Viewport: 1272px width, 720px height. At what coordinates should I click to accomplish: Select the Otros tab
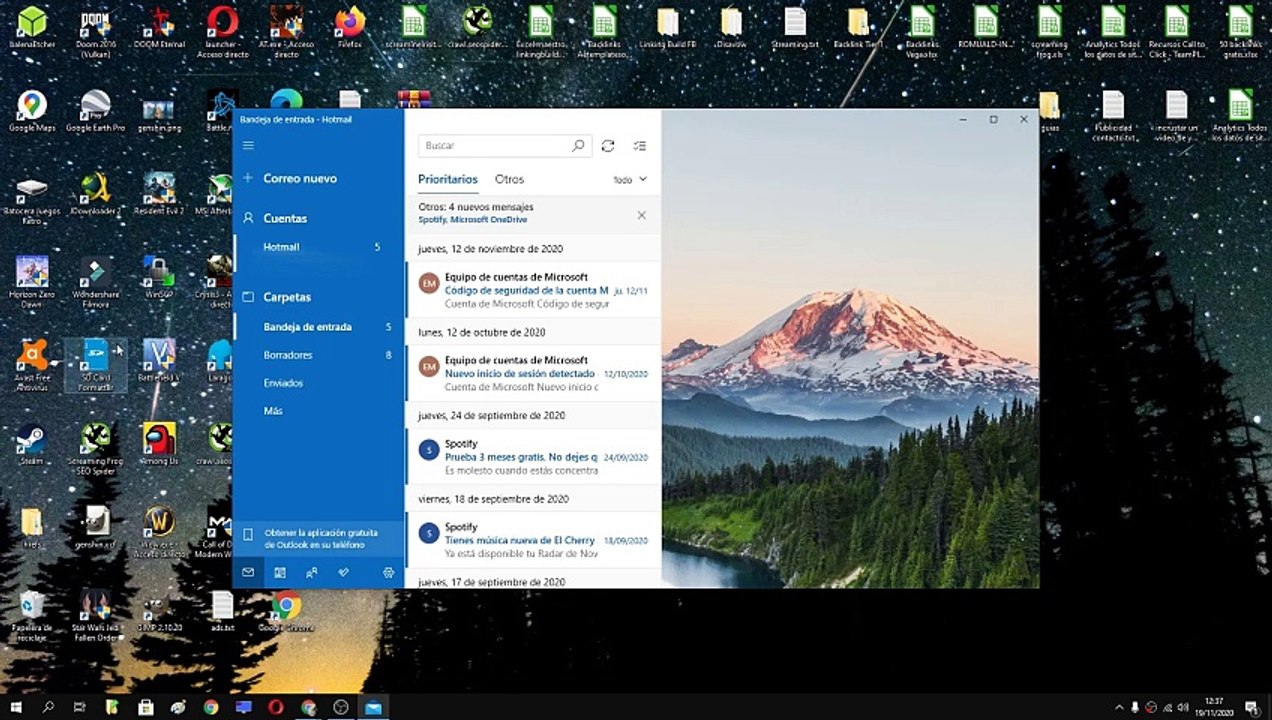509,179
